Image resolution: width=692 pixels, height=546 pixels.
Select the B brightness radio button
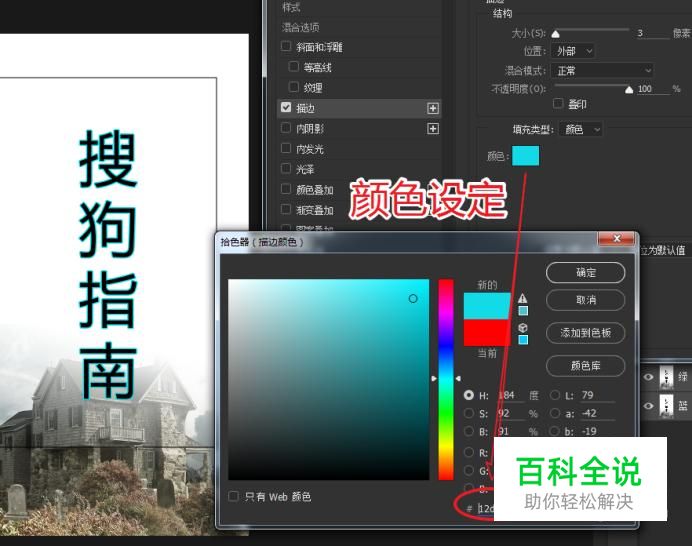click(469, 431)
